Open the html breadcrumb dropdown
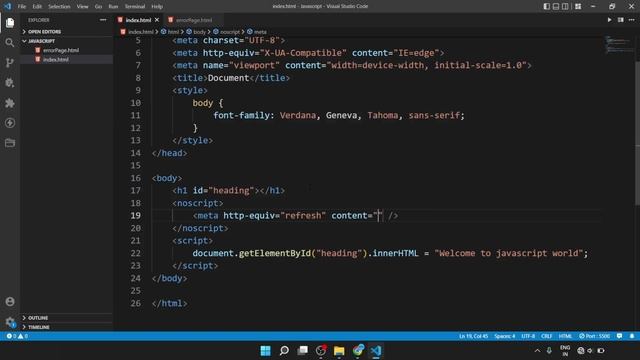The width and height of the screenshot is (640, 360). point(170,31)
